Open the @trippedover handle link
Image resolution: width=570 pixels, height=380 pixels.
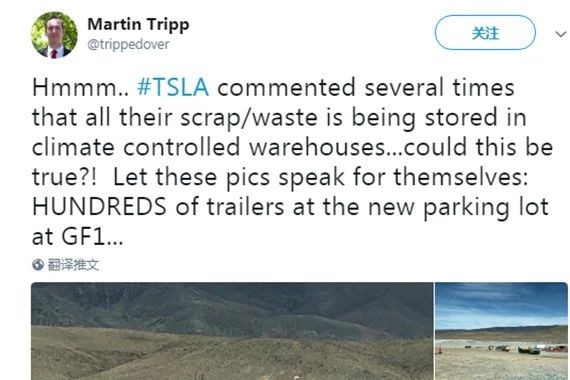tap(128, 44)
